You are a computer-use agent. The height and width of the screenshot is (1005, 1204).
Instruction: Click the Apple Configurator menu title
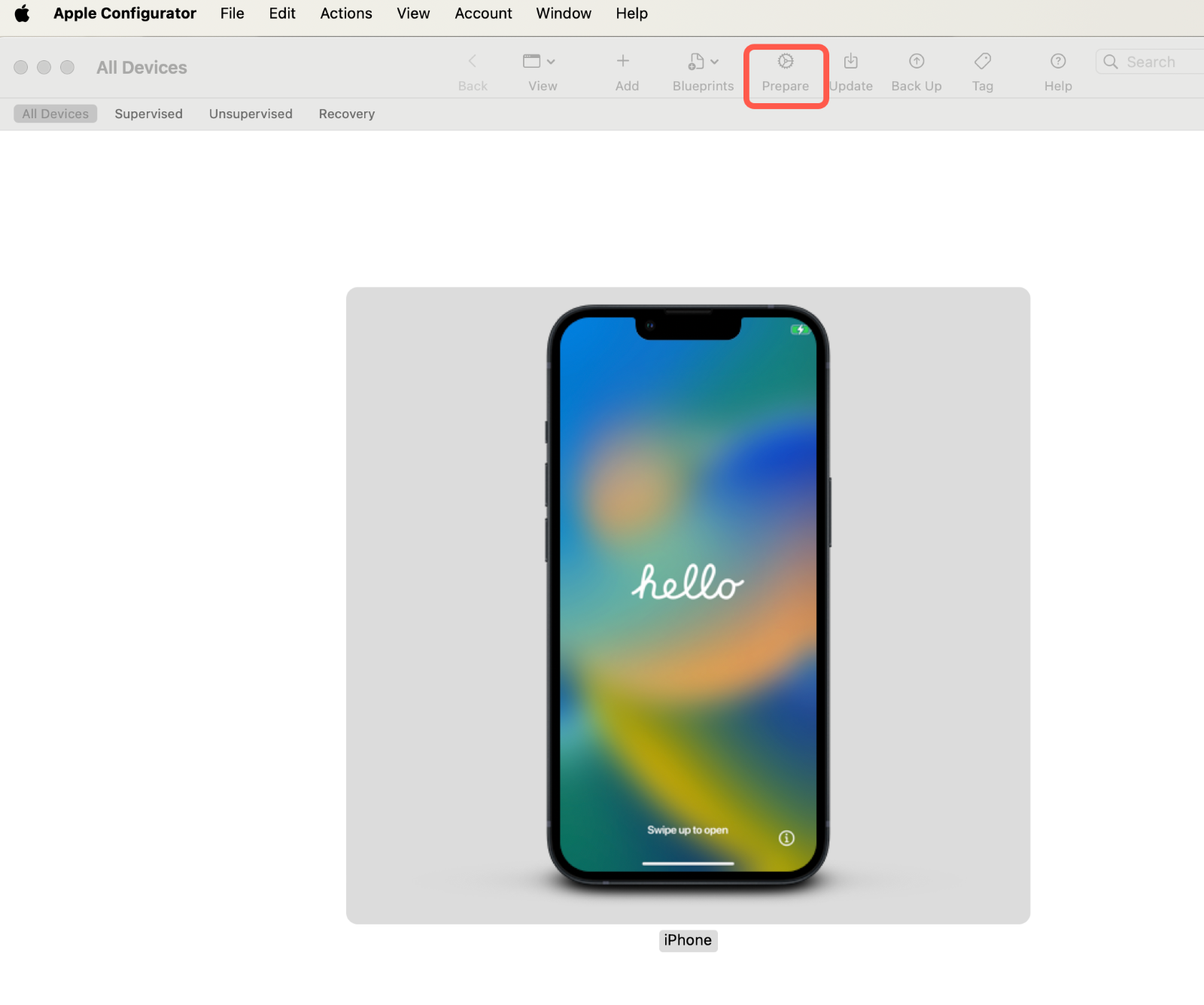[124, 13]
